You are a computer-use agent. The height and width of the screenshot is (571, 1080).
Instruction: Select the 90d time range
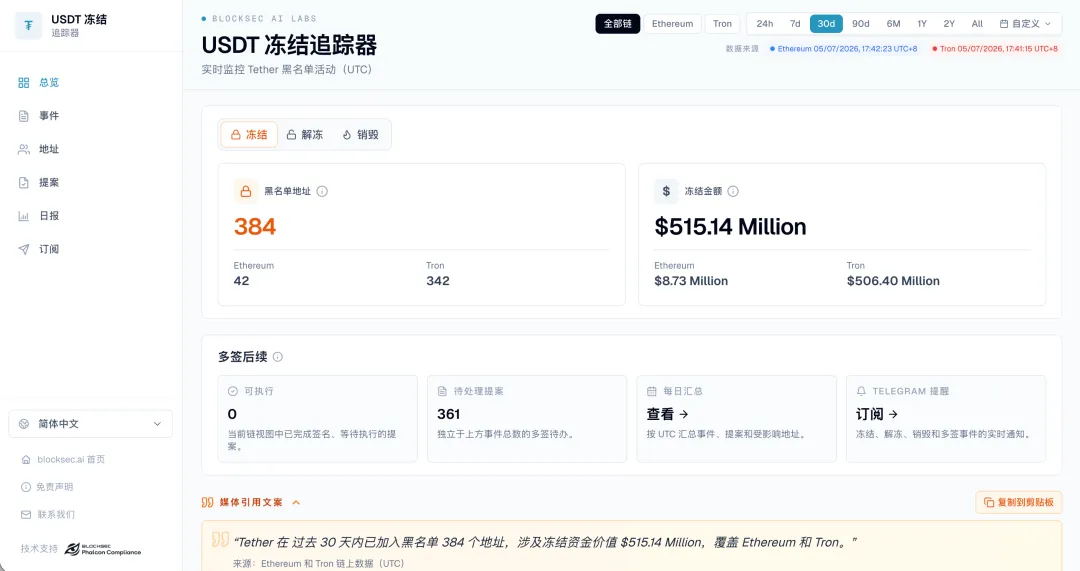[x=860, y=23]
